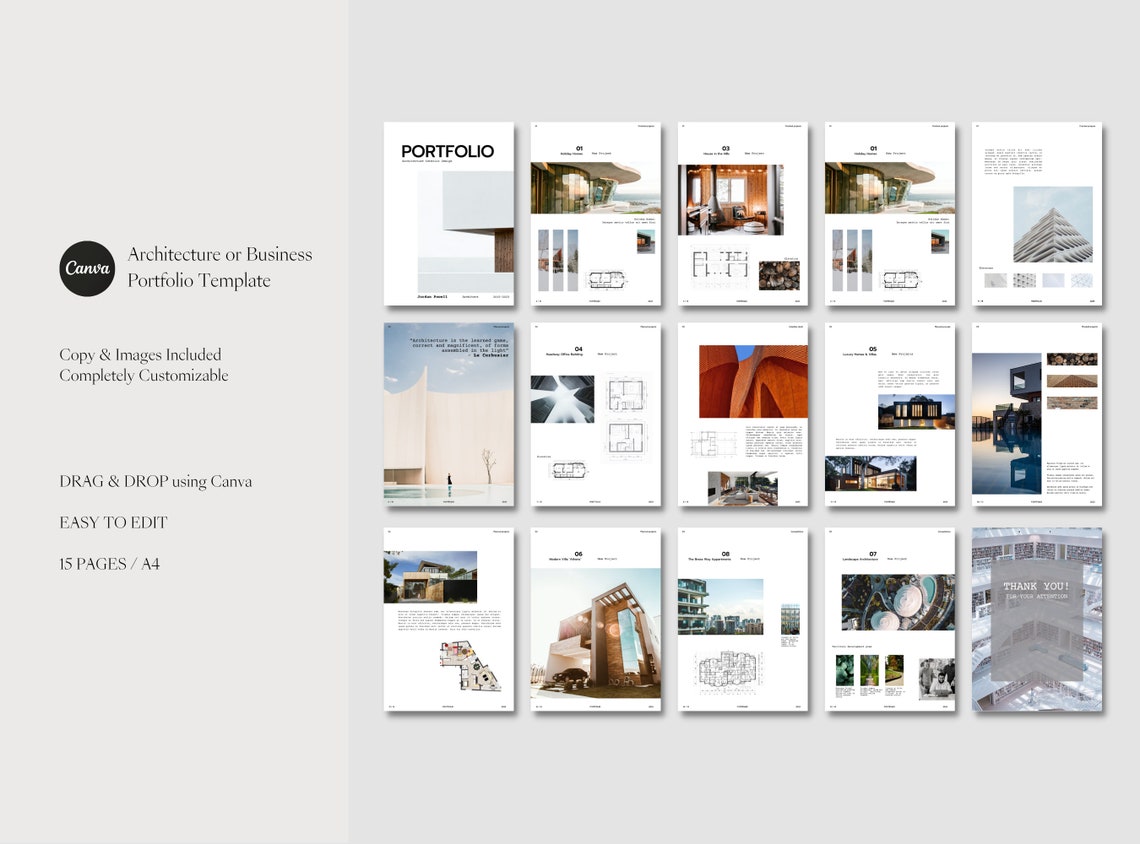Click the 'DRAG & DROP using Canva' text
The height and width of the screenshot is (844, 1140).
coord(155,481)
